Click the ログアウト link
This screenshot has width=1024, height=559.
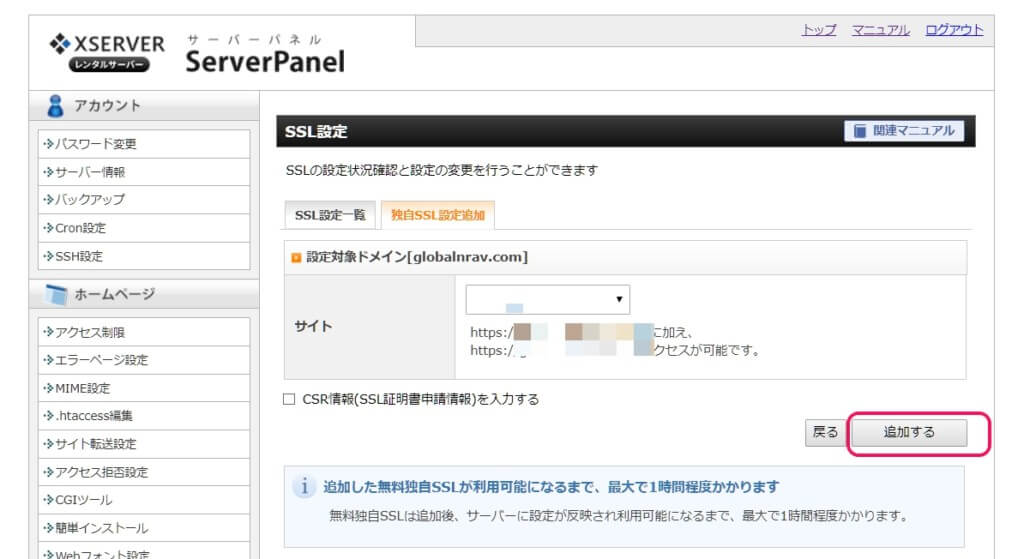click(x=954, y=30)
